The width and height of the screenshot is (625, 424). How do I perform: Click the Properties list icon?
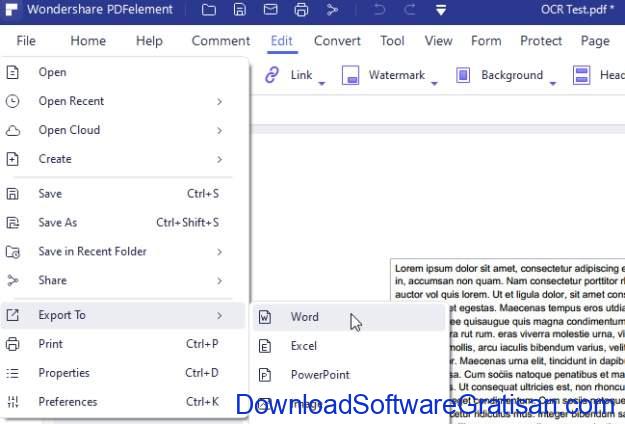(x=13, y=373)
